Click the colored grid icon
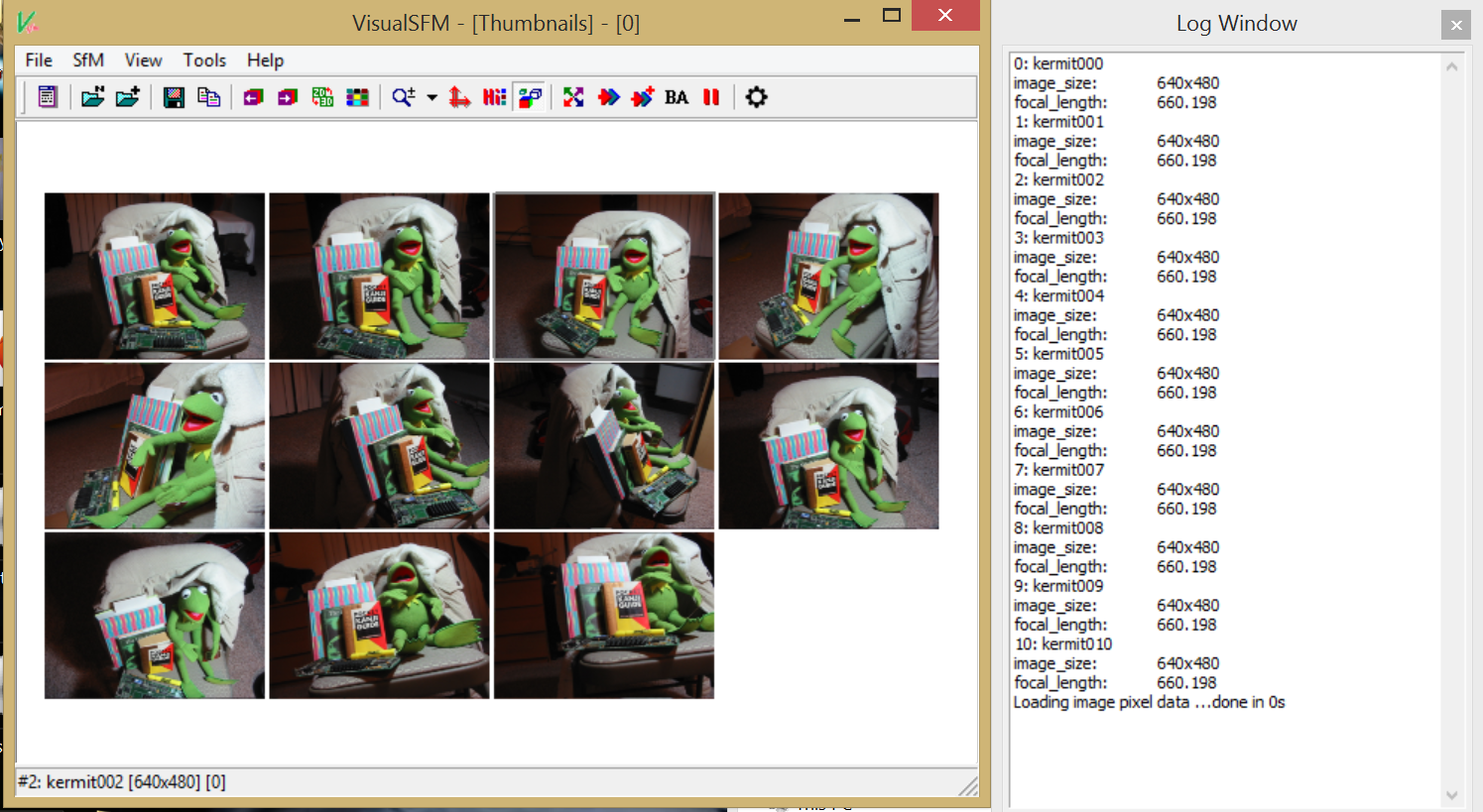The height and width of the screenshot is (812, 1483). [x=357, y=97]
